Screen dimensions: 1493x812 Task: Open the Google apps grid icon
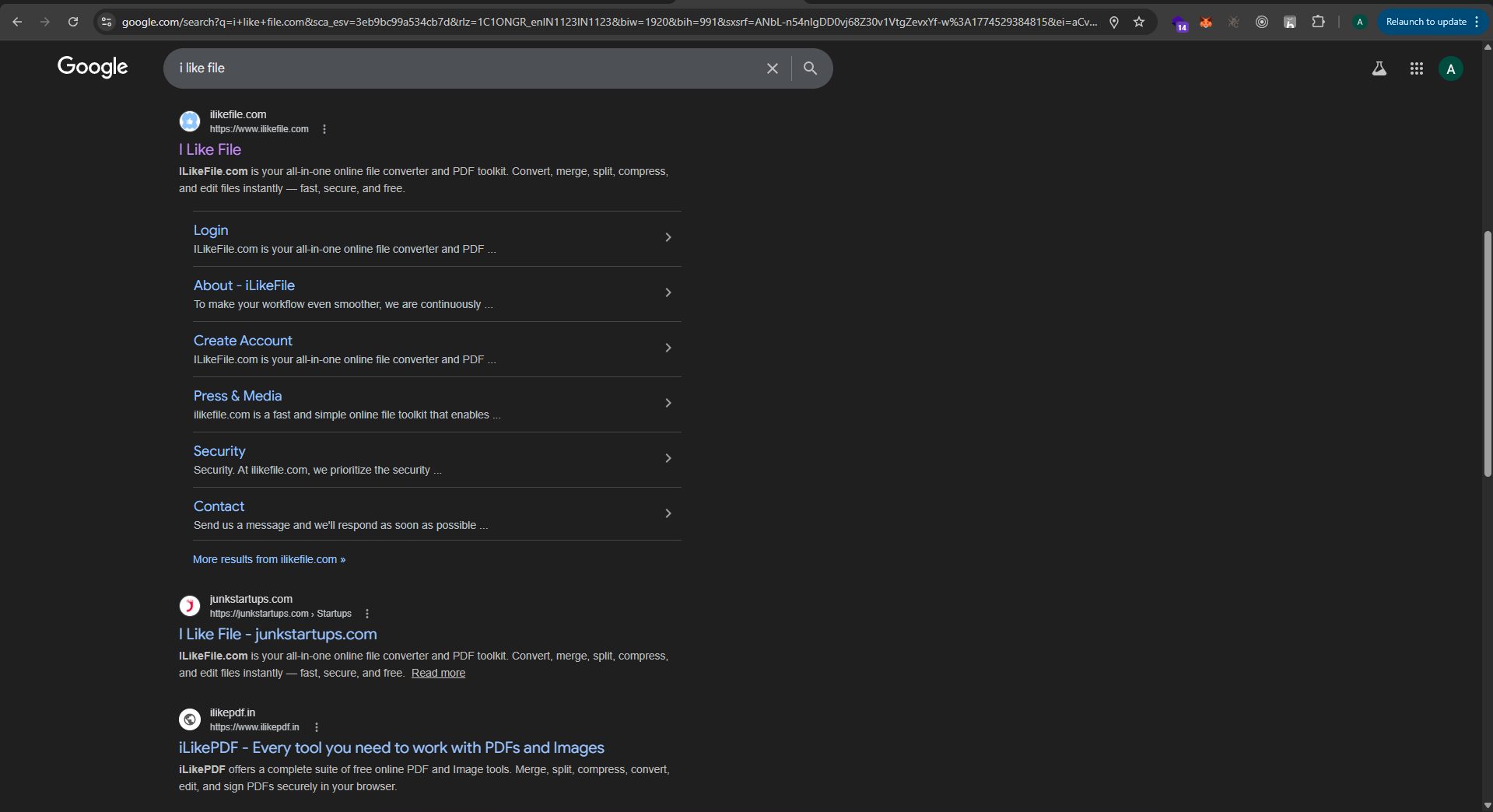(1416, 68)
